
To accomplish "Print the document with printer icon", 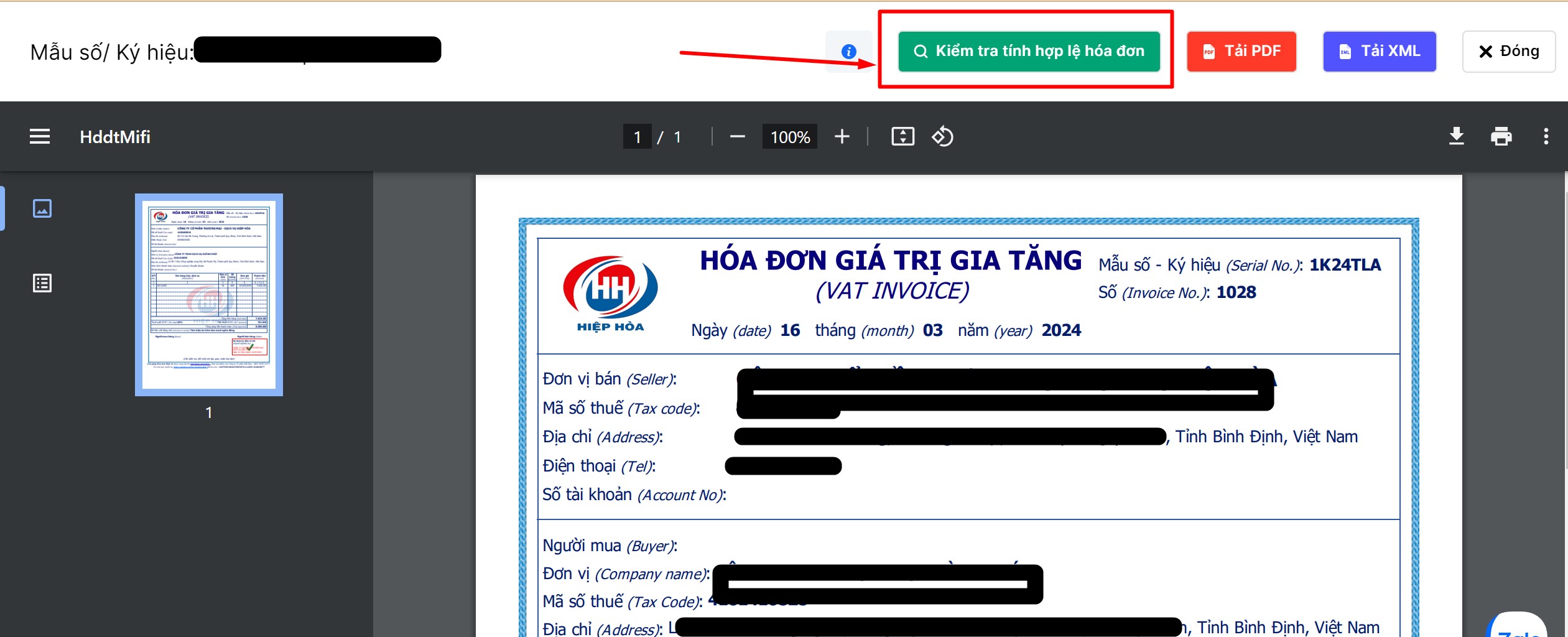I will click(x=1501, y=136).
